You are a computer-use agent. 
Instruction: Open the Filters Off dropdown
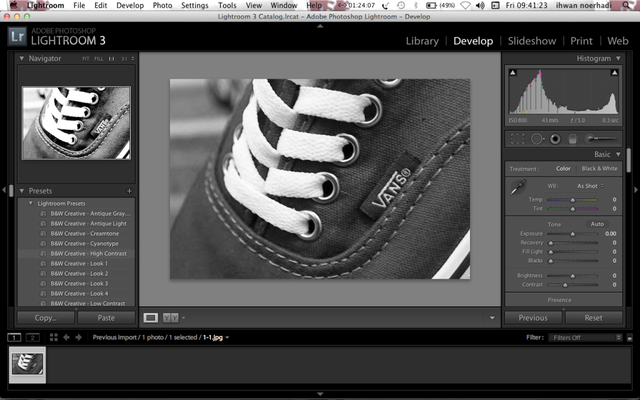586,338
